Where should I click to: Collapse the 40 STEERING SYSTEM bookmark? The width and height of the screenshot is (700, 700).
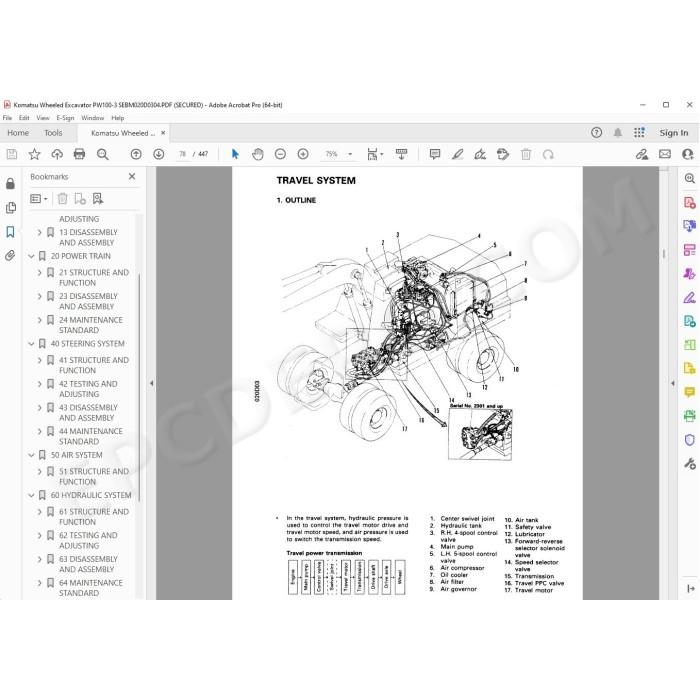[31, 344]
